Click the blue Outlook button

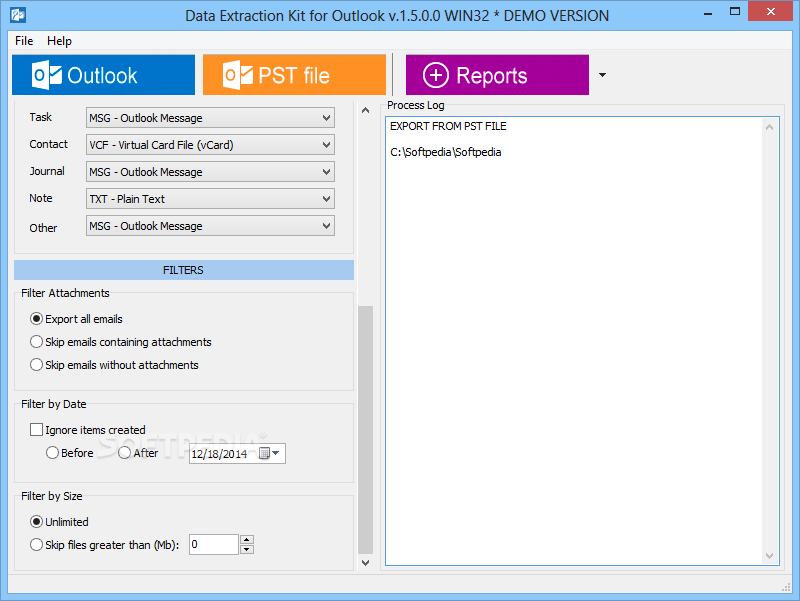104,75
